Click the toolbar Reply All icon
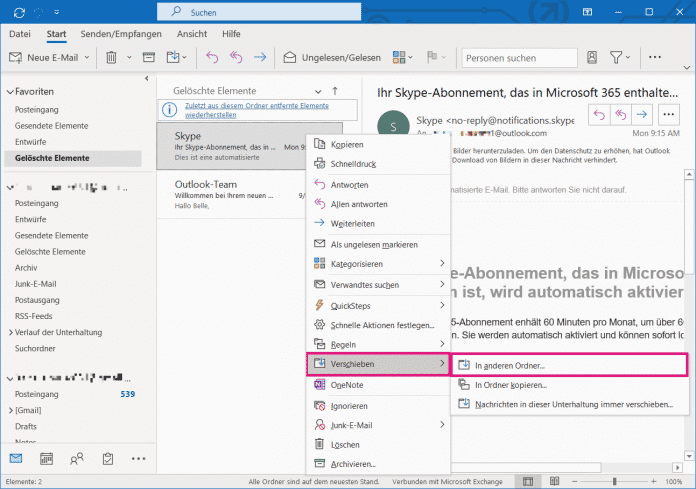Image resolution: width=696 pixels, height=489 pixels. pyautogui.click(x=236, y=57)
